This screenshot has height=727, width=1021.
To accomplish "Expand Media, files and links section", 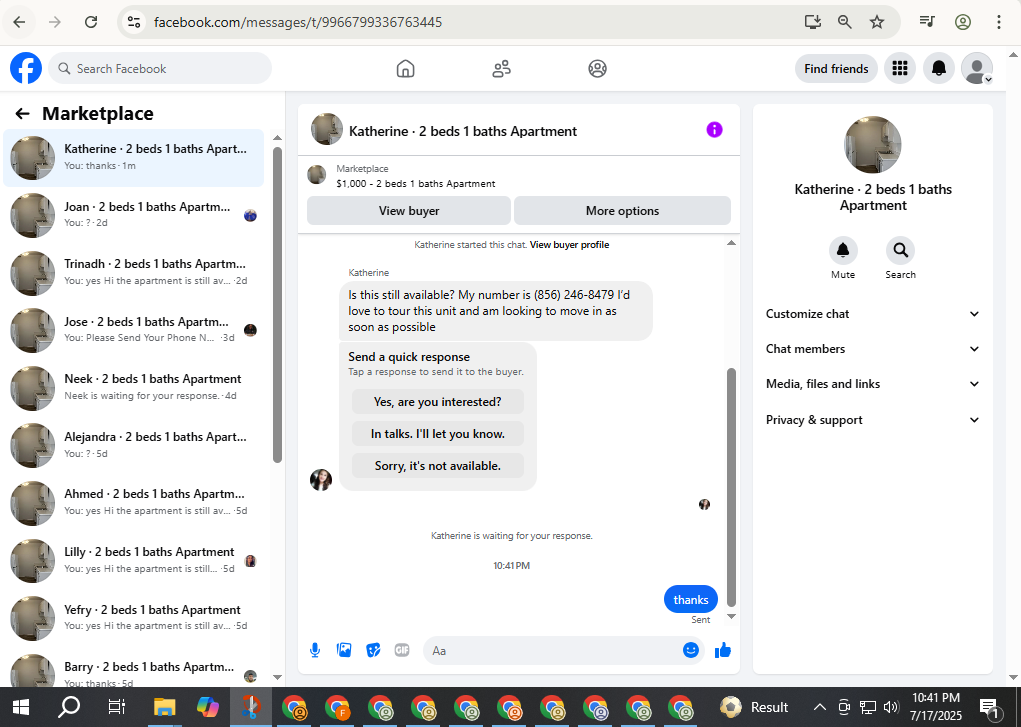I will [873, 384].
